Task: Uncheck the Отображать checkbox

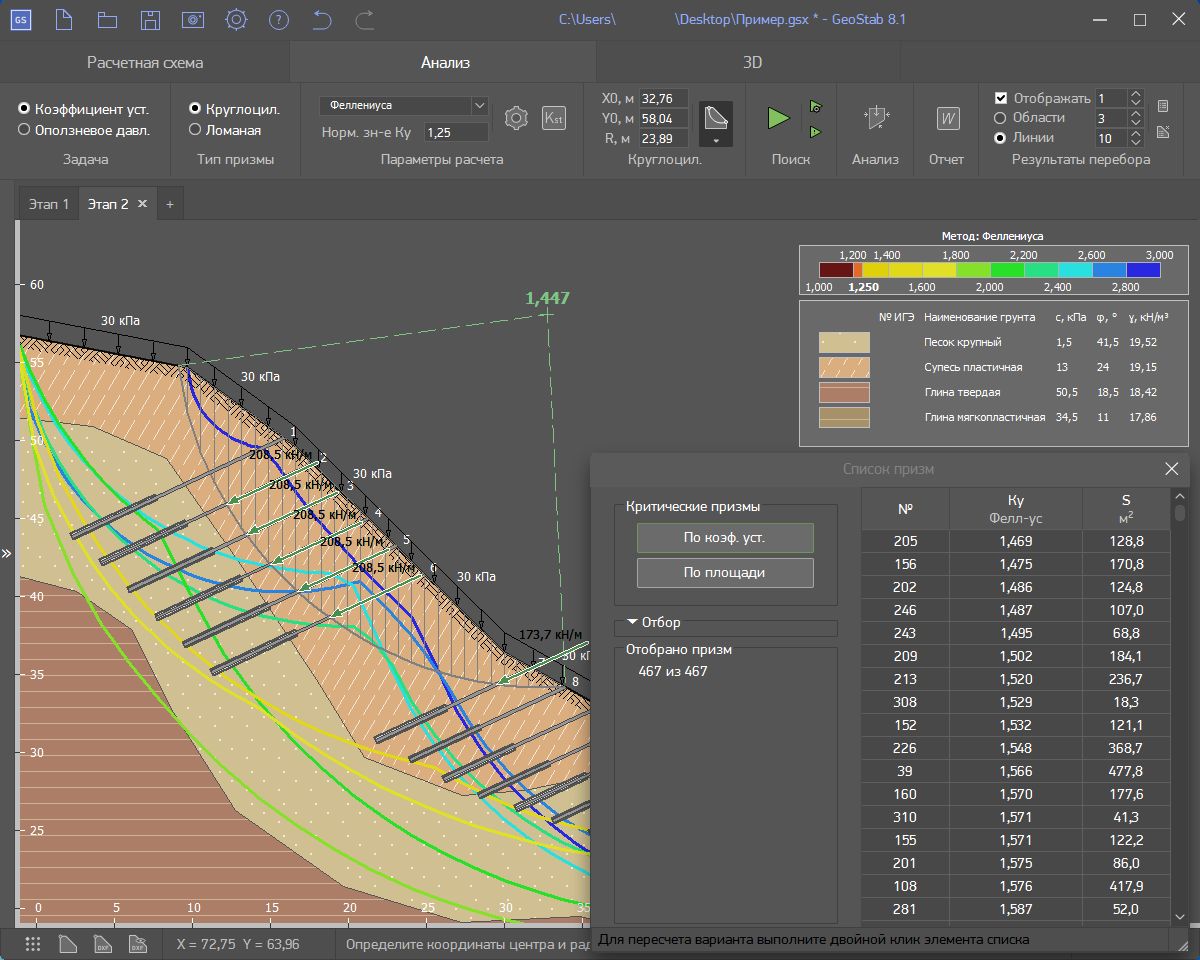Action: [x=1001, y=98]
